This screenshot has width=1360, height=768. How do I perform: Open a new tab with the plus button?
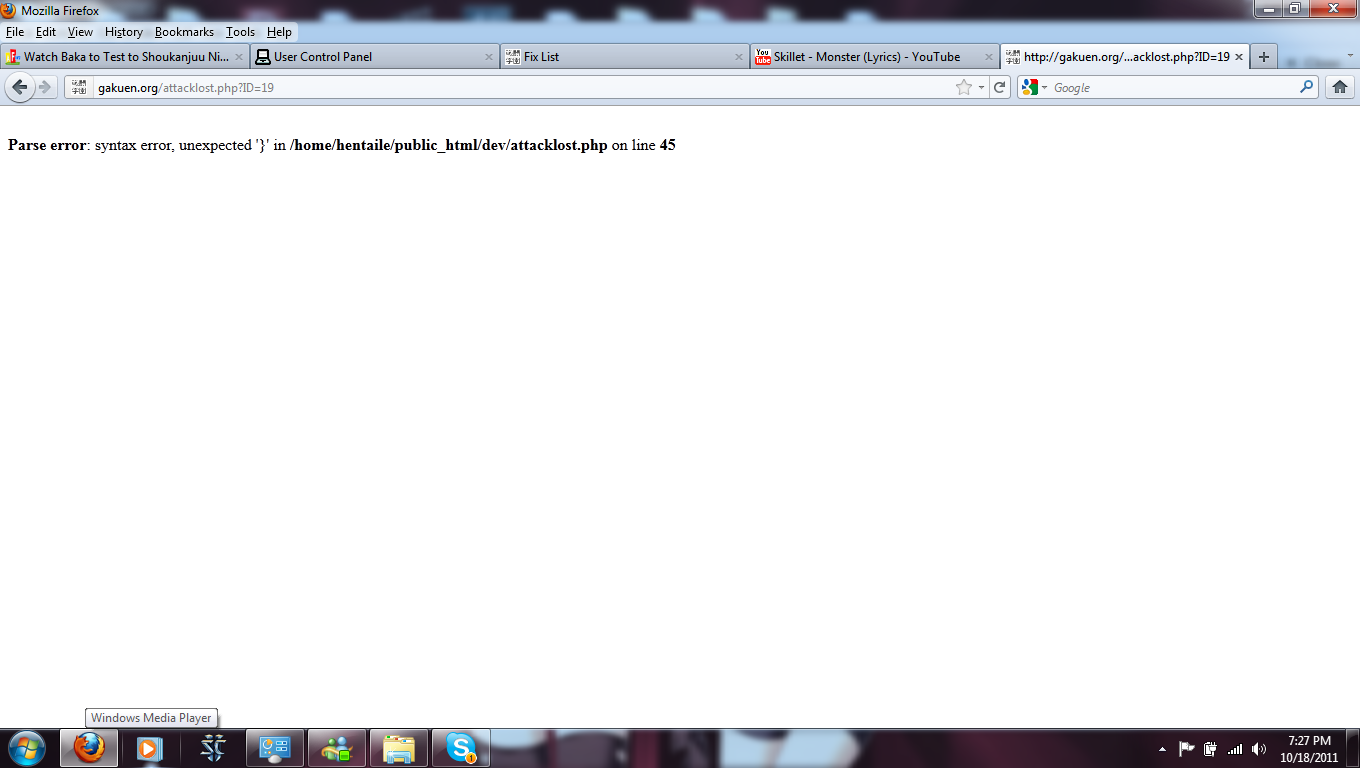point(1264,57)
